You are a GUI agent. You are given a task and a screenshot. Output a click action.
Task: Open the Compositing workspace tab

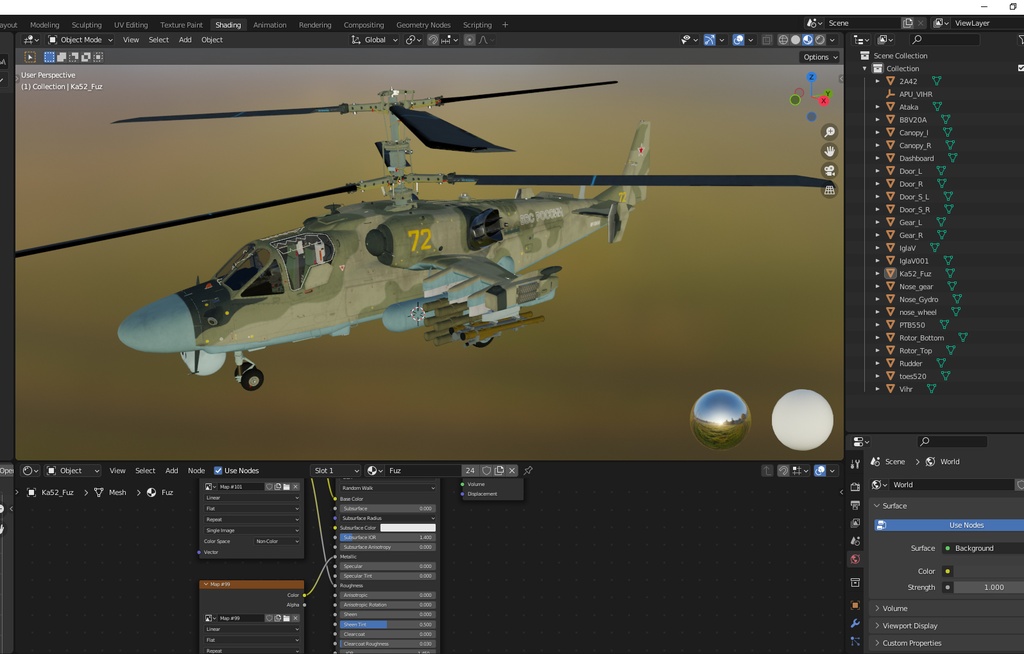[x=363, y=24]
